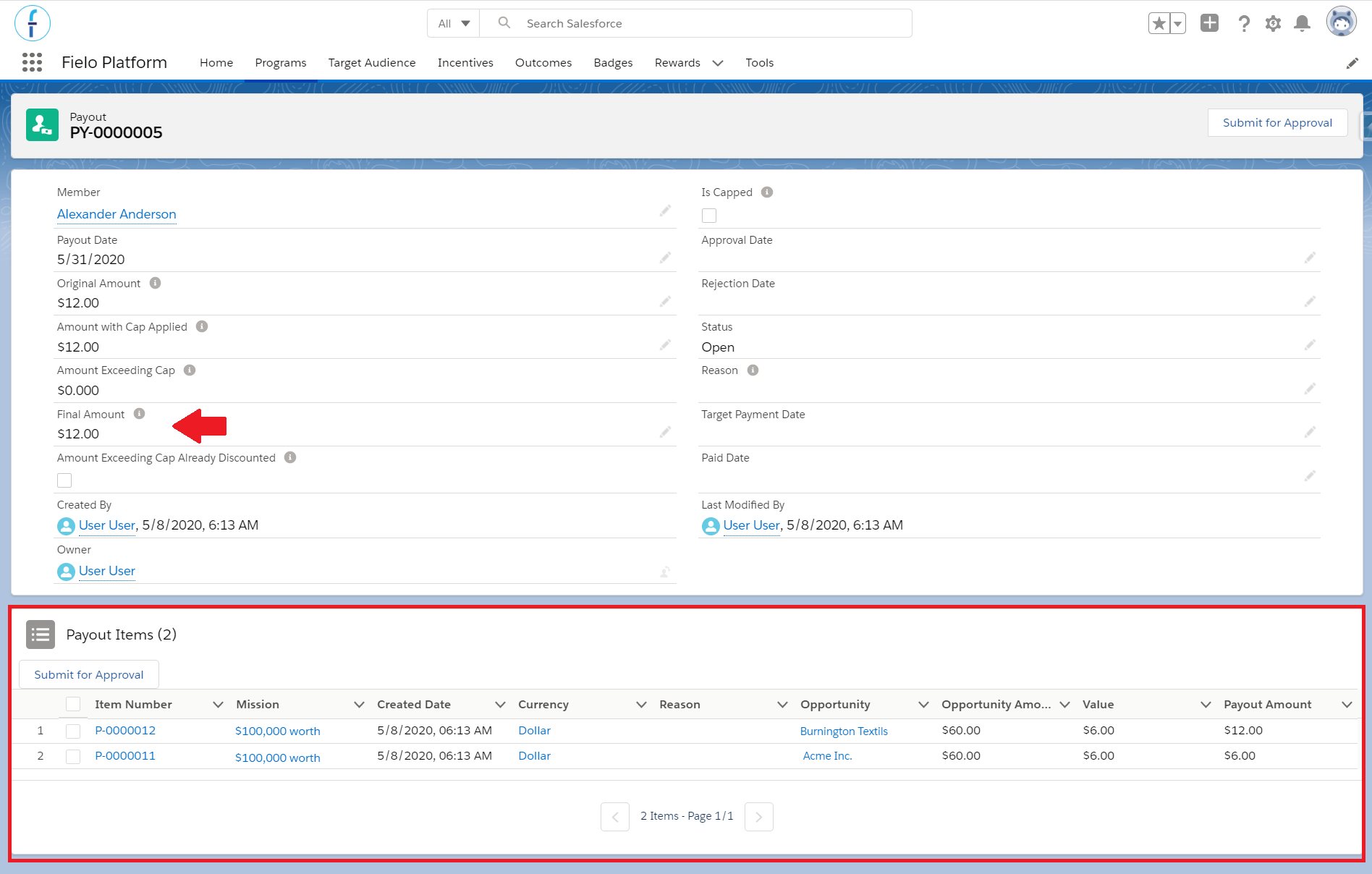The height and width of the screenshot is (874, 1372).
Task: Open Item Number column menu chevron
Action: 218,705
